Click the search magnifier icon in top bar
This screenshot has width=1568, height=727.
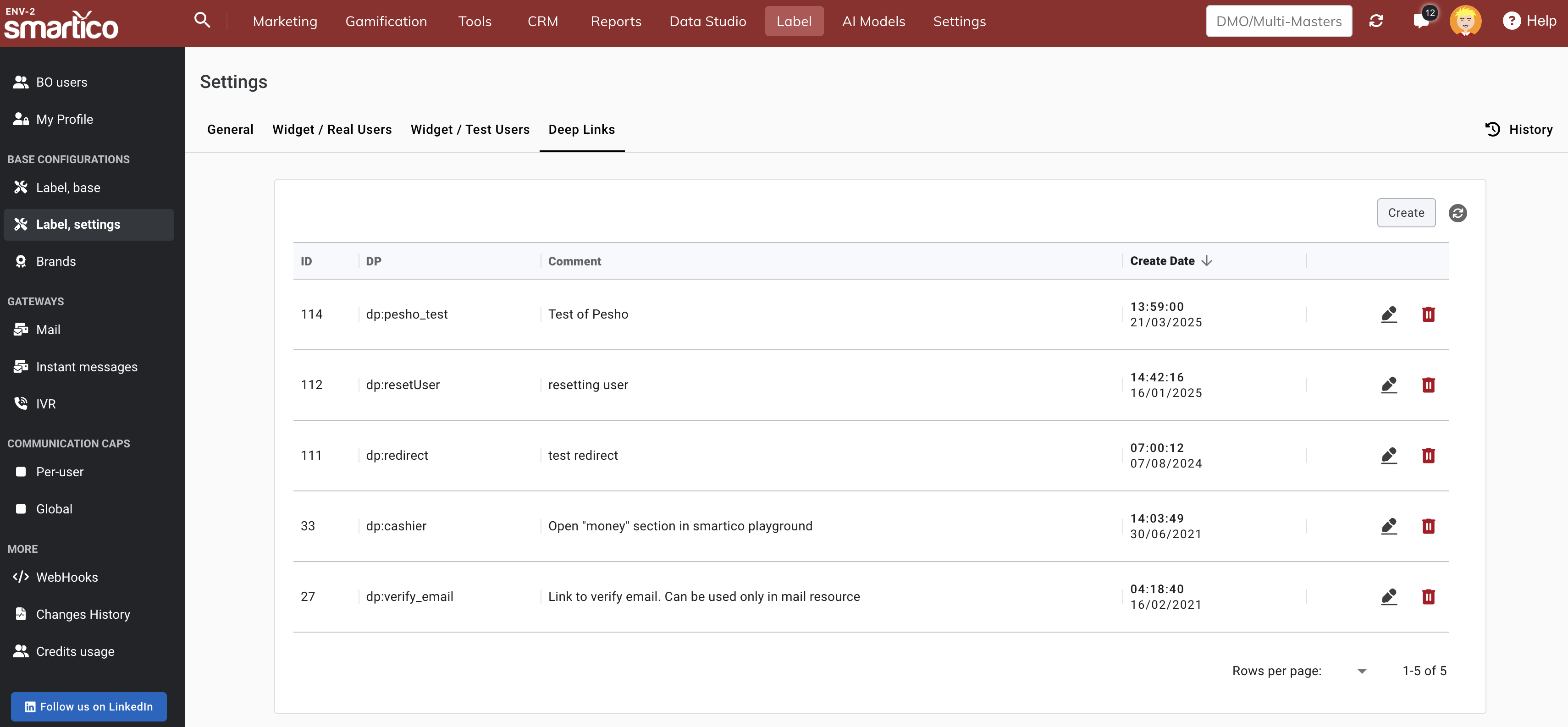(202, 21)
